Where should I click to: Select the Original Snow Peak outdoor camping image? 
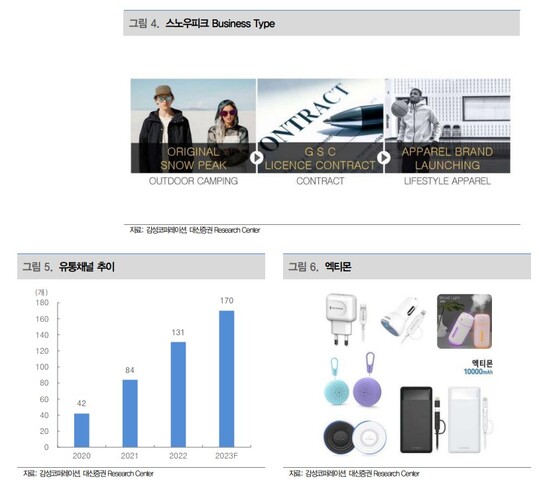[x=193, y=126]
